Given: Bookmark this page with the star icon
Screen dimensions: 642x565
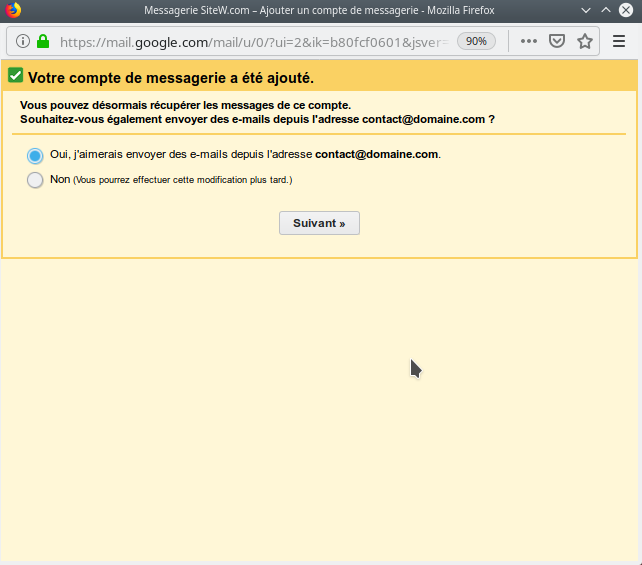Looking at the screenshot, I should (585, 42).
